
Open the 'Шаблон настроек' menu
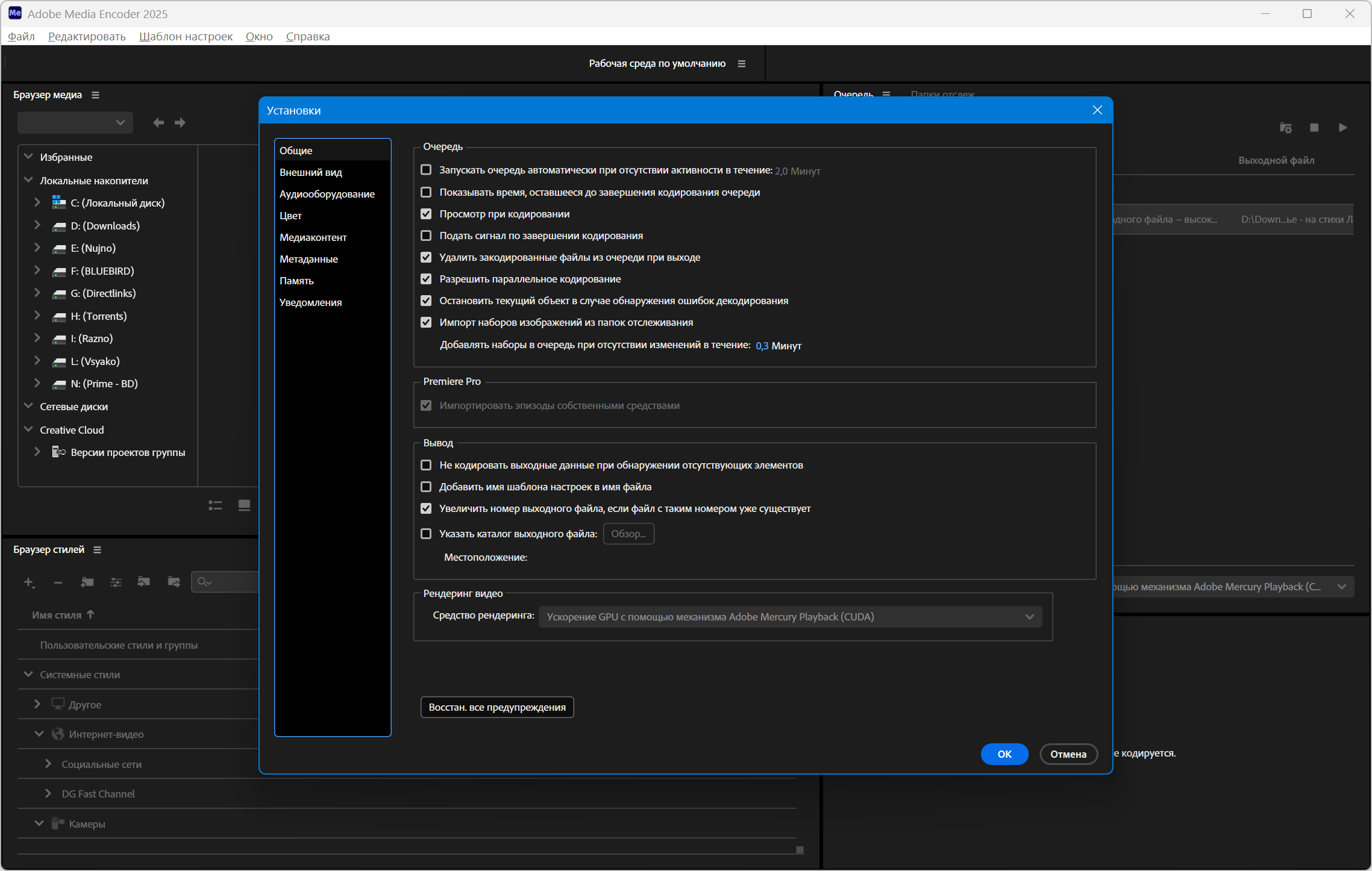tap(186, 36)
